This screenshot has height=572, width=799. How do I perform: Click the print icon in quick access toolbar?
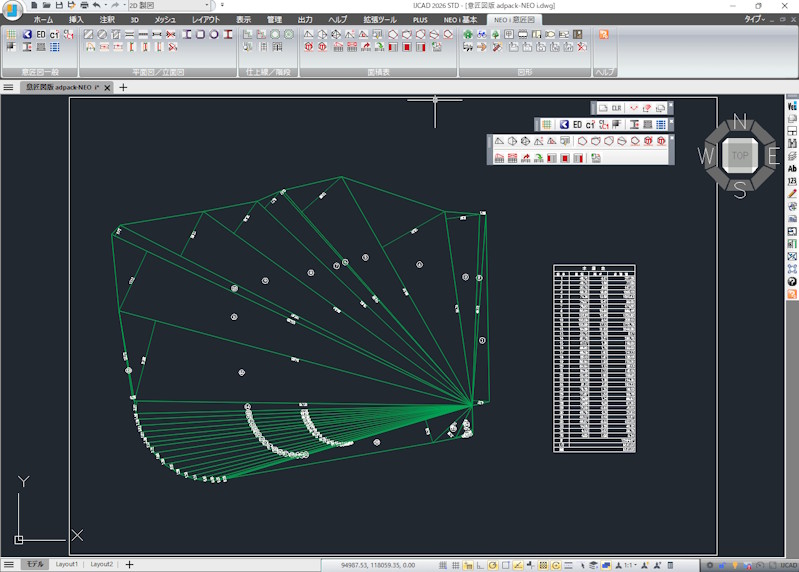pyautogui.click(x=84, y=5)
